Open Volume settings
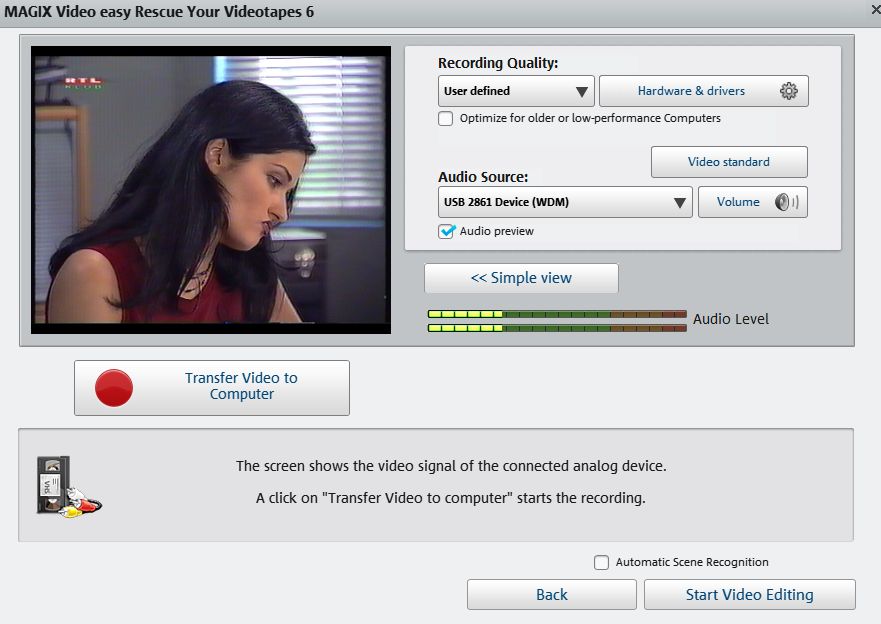Image resolution: width=881 pixels, height=624 pixels. point(752,202)
